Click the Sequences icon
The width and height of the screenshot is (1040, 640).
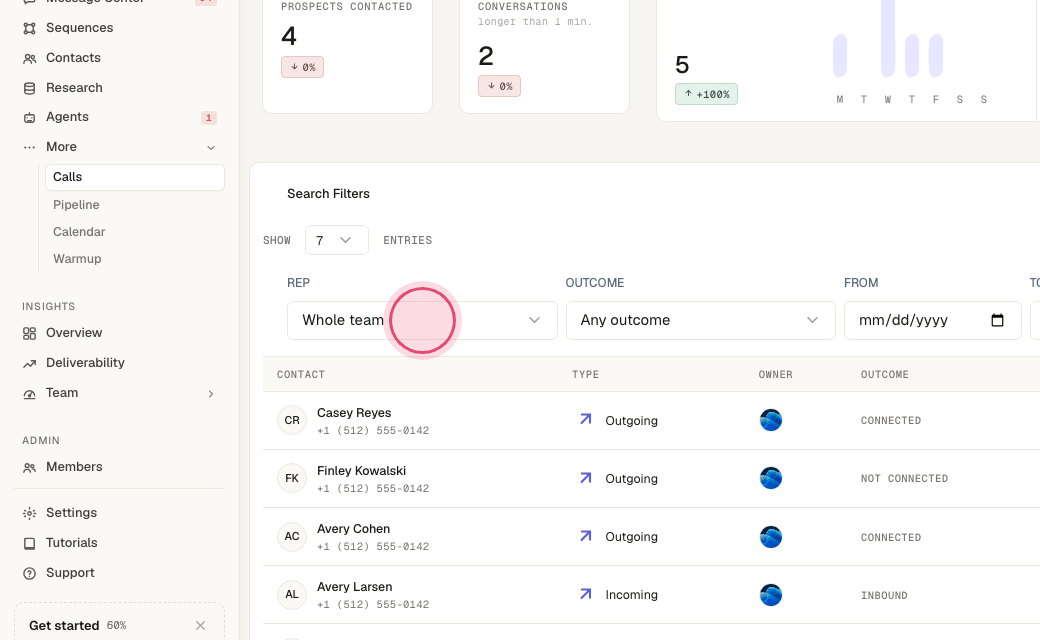29,28
